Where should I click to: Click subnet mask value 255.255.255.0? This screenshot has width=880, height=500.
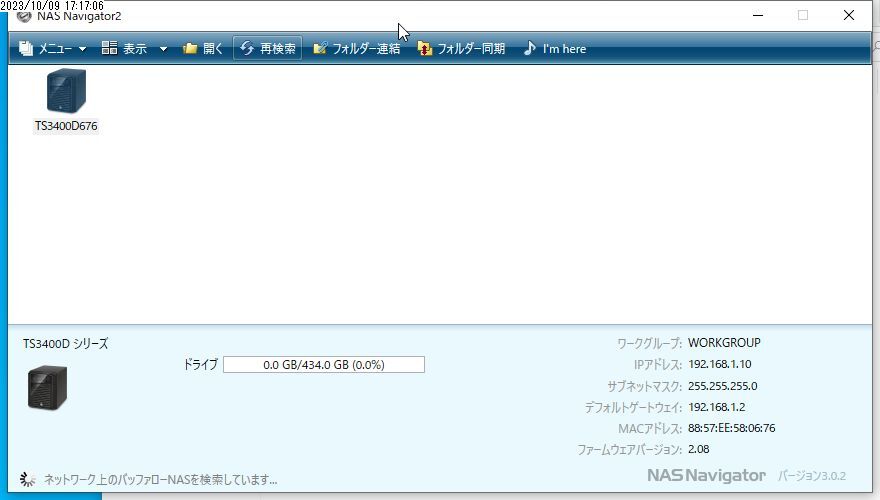coord(722,386)
